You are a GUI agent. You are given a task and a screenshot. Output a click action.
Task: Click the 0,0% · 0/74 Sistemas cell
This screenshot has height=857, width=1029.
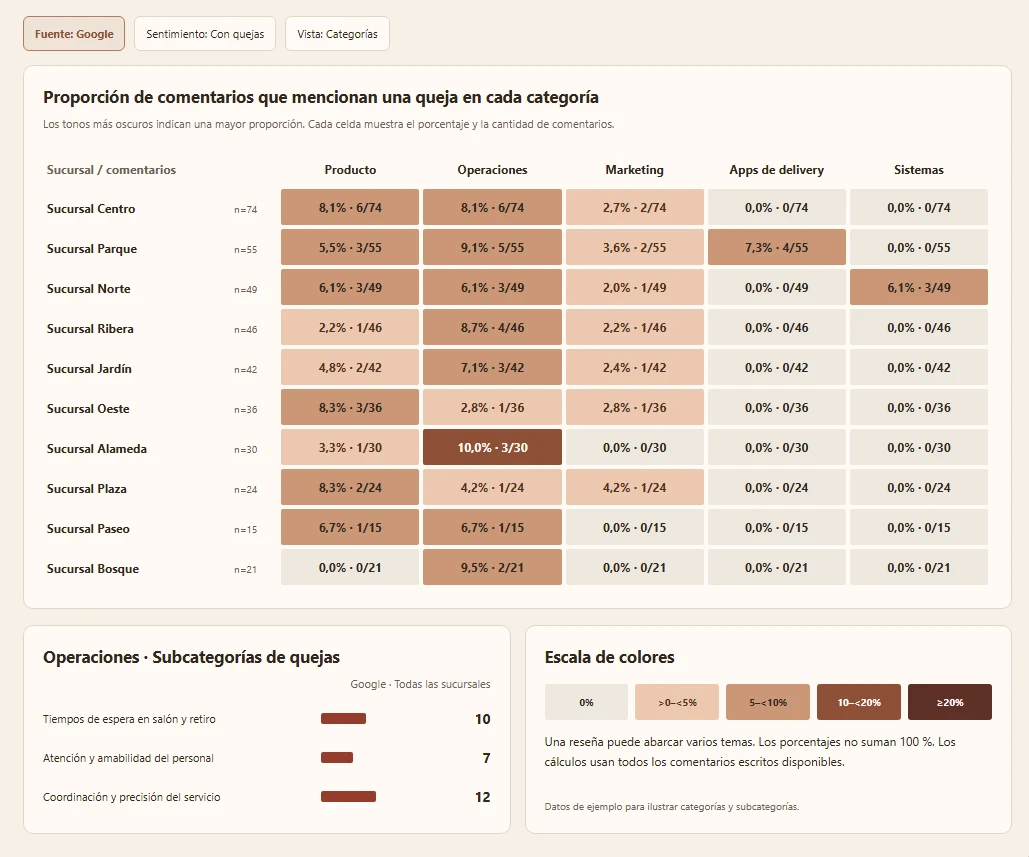point(919,207)
